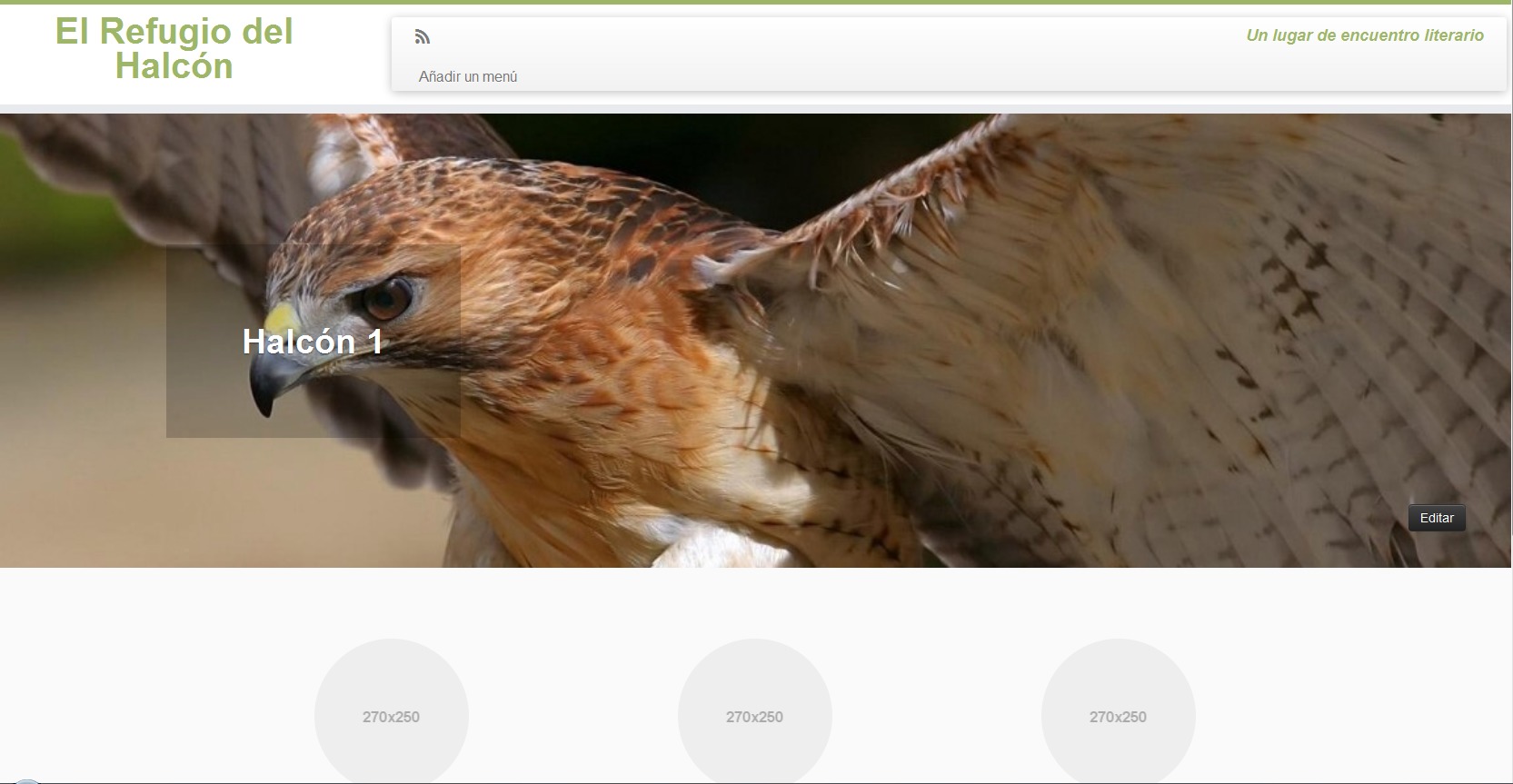Click the 'Editar' button on the slider

(x=1437, y=518)
